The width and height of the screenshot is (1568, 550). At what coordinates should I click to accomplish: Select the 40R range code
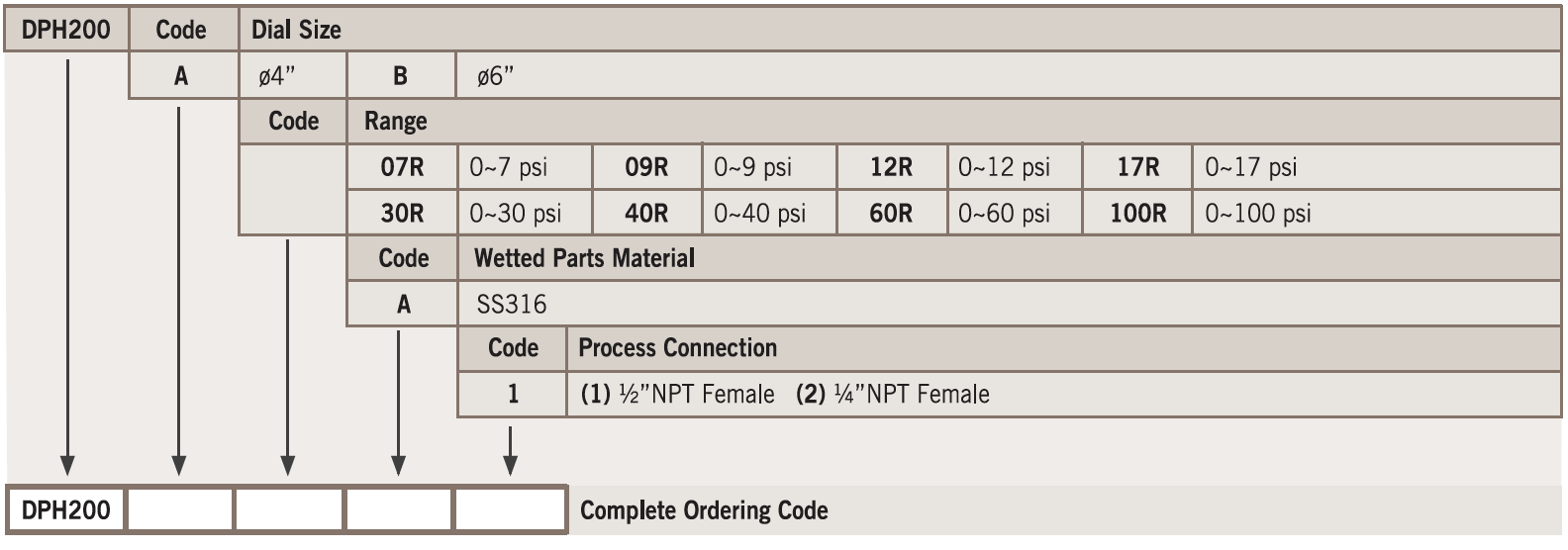[646, 213]
